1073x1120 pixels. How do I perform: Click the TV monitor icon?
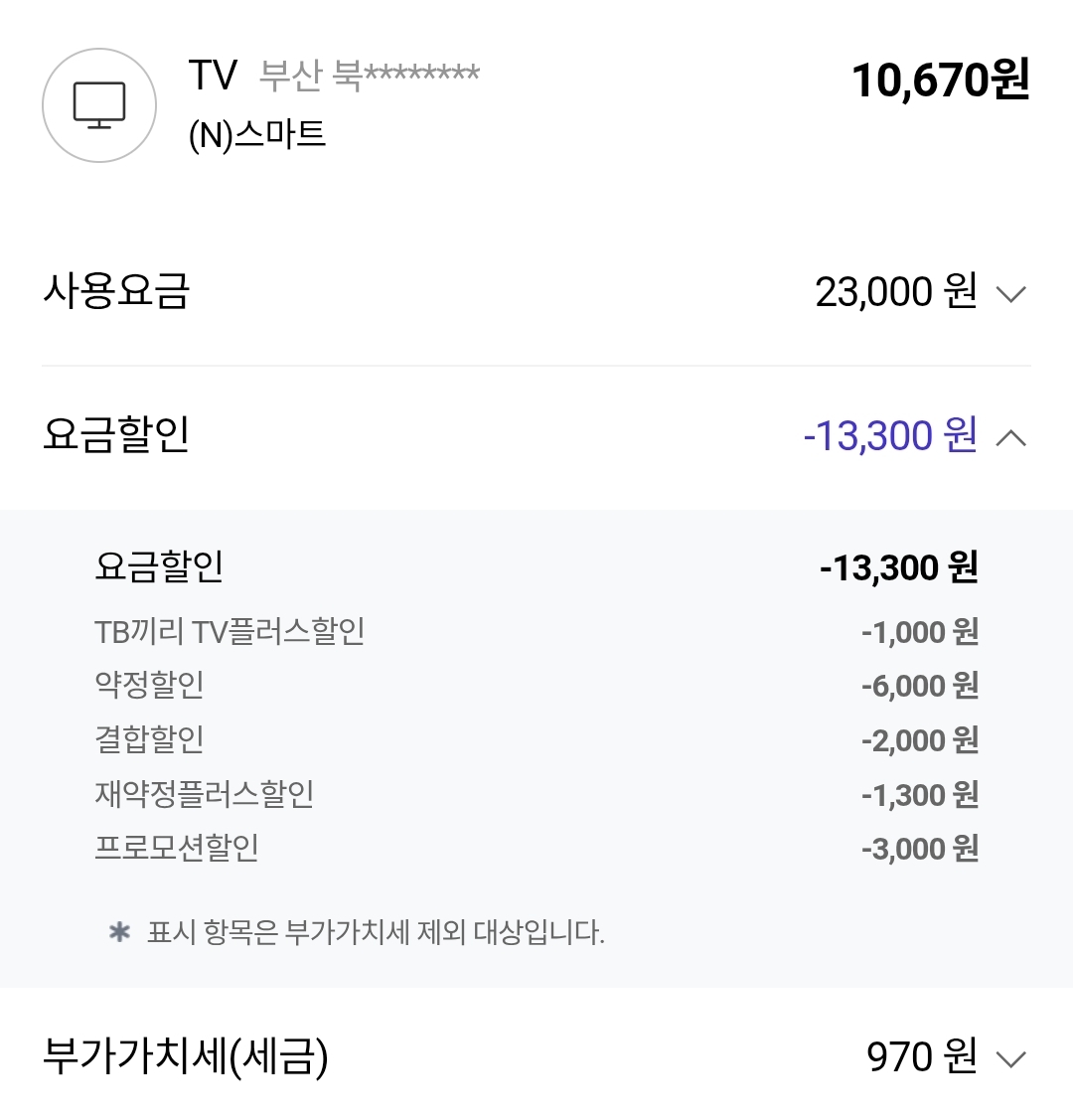pyautogui.click(x=99, y=105)
